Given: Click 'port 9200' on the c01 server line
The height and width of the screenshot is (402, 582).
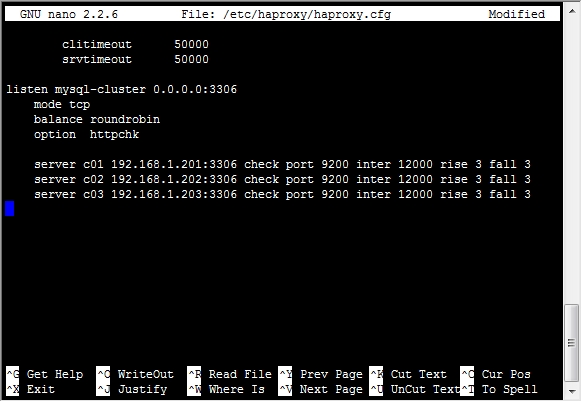Looking at the screenshot, I should click(x=317, y=164).
